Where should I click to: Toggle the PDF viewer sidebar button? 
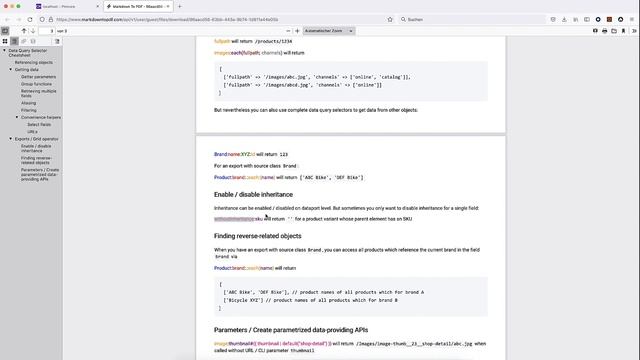(5, 31)
